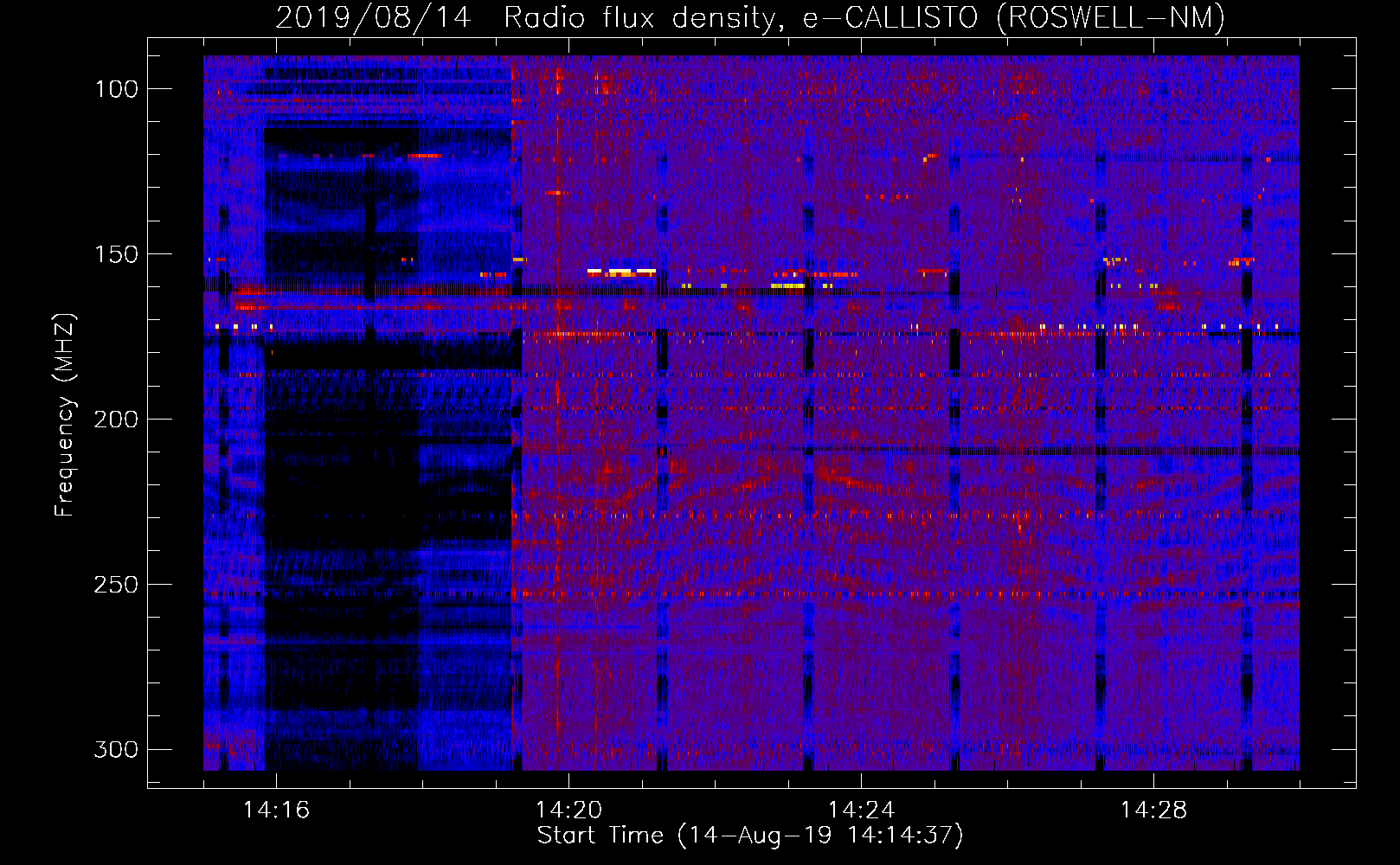Click the '14:24' time axis label
The width and height of the screenshot is (1400, 865).
point(861,811)
